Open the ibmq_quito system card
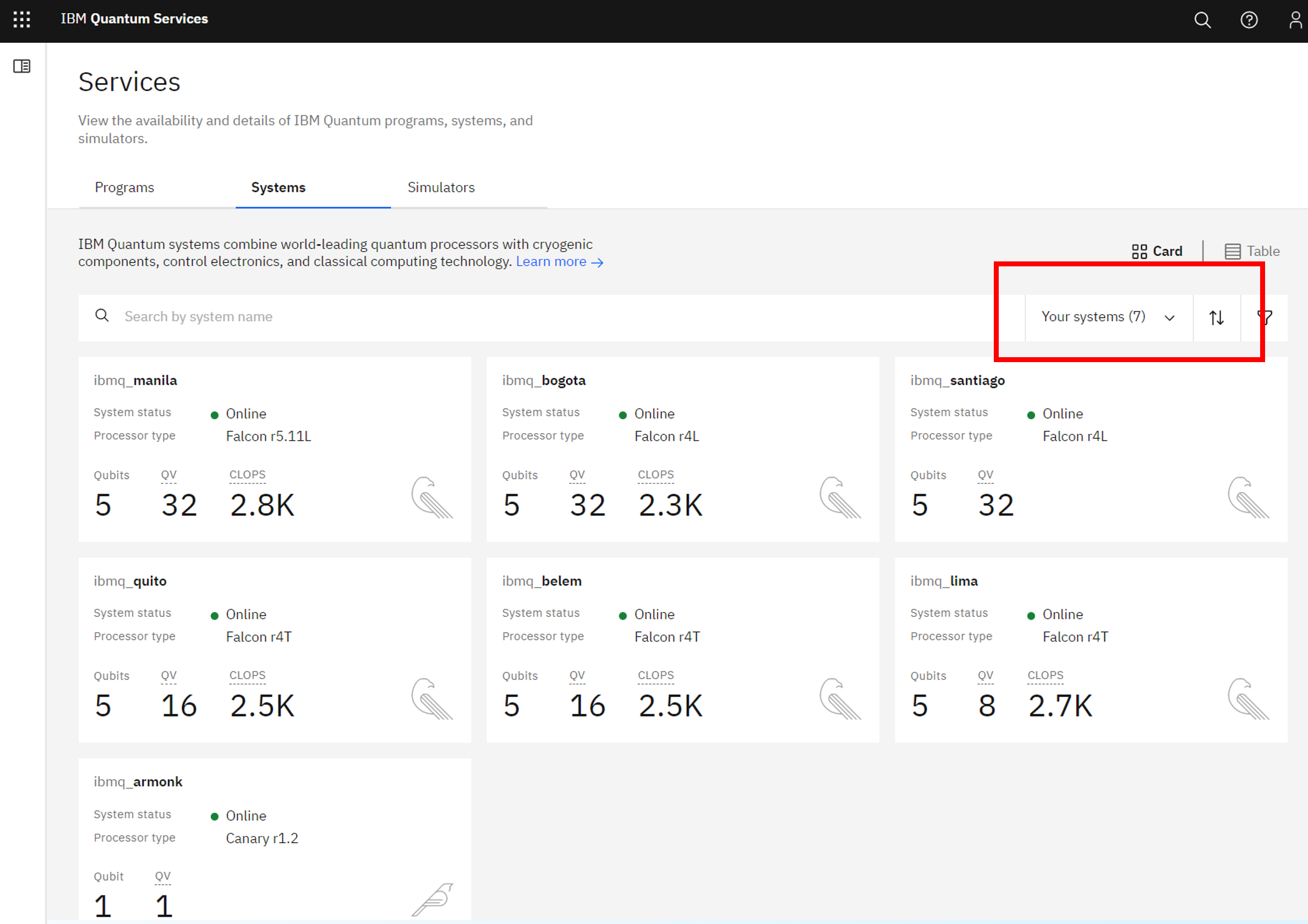 [275, 650]
